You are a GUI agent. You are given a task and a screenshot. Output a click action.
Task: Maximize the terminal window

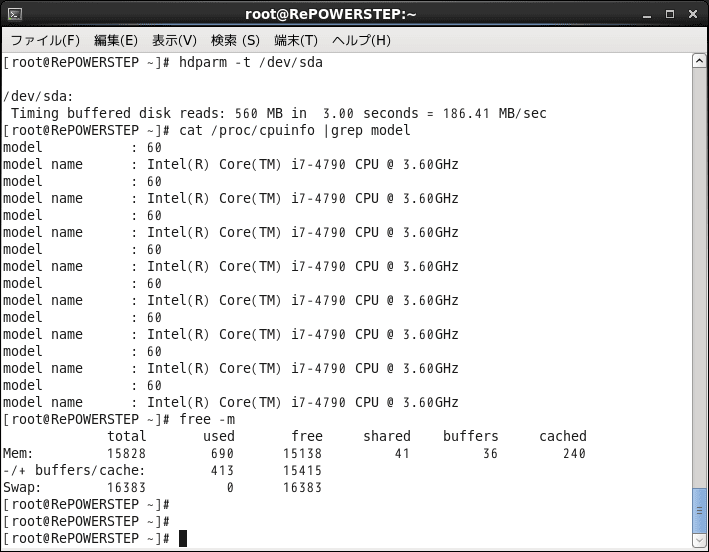pos(670,14)
